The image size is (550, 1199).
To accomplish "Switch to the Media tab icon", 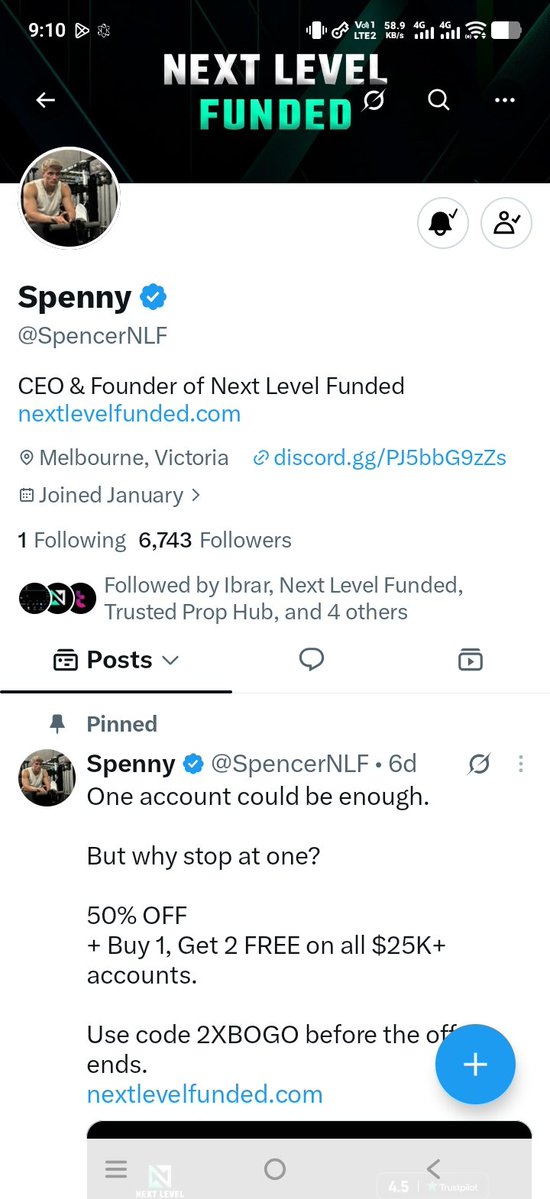I will click(470, 659).
